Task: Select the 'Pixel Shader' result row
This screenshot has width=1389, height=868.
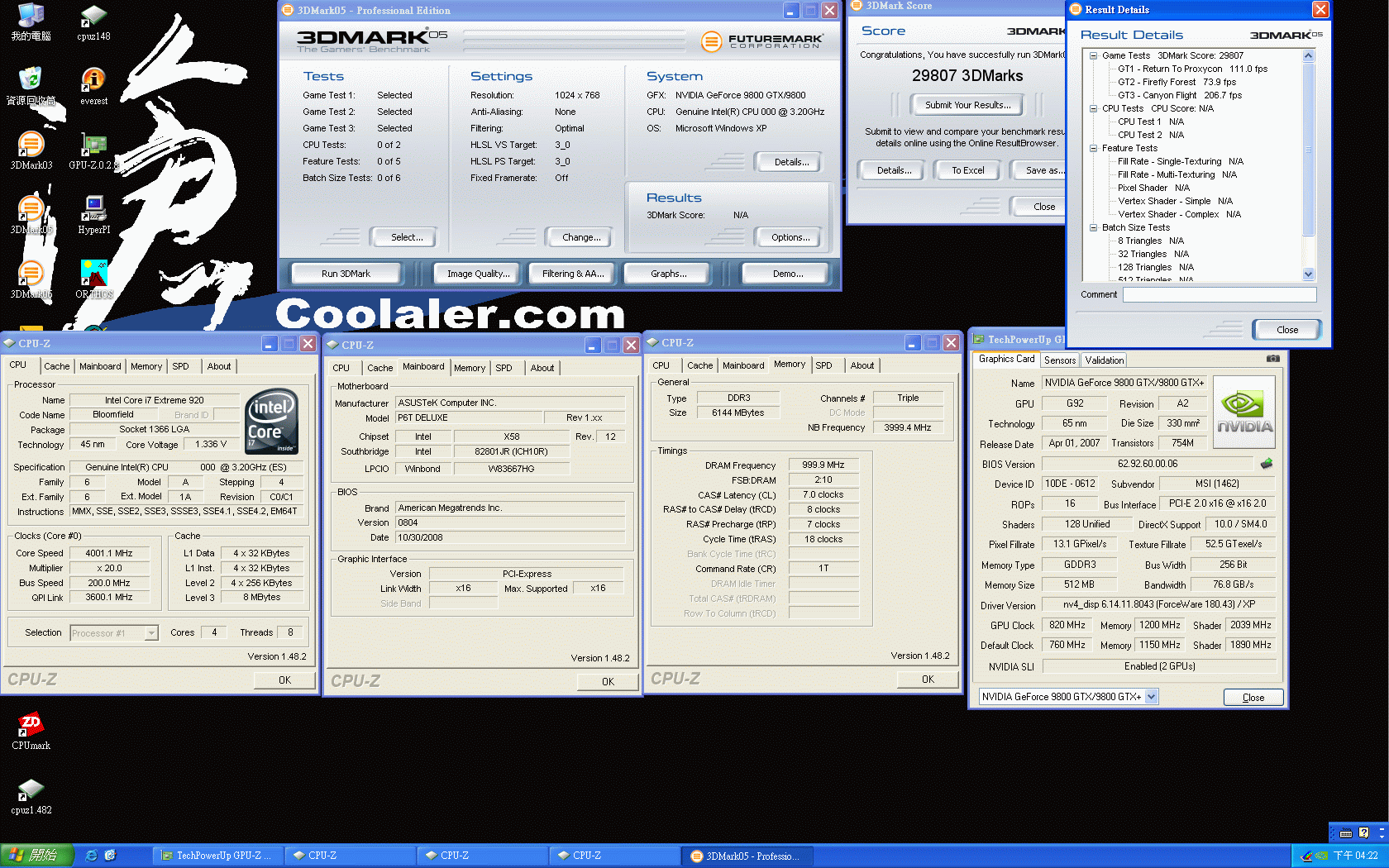Action: (1153, 188)
